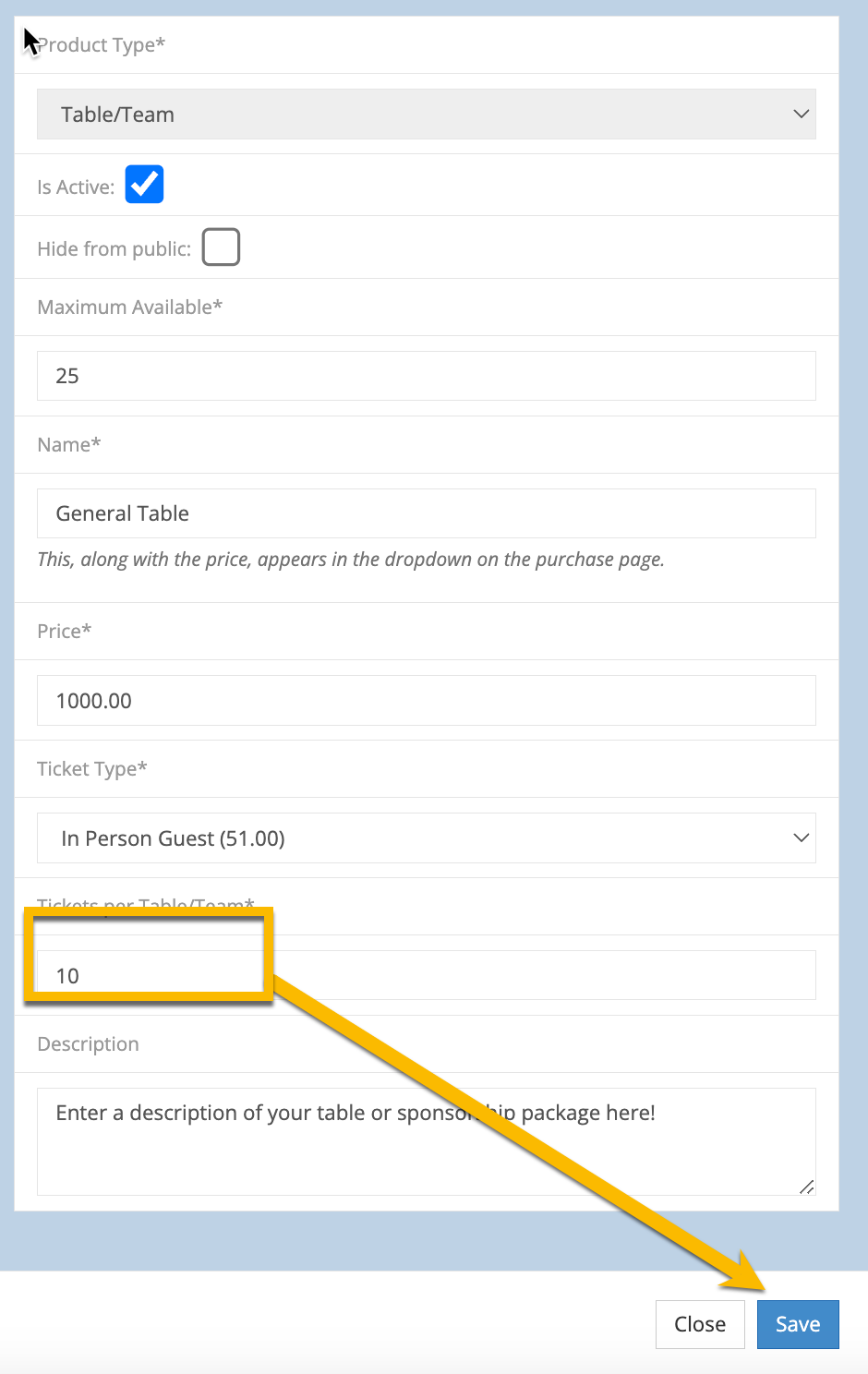868x1374 pixels.
Task: Click the Maximum Available field showing 25
Action: coord(426,376)
